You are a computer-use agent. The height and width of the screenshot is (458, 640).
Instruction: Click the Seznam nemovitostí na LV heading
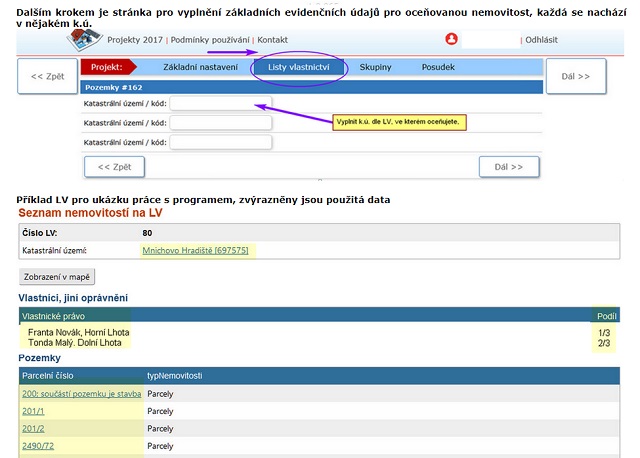[x=90, y=213]
